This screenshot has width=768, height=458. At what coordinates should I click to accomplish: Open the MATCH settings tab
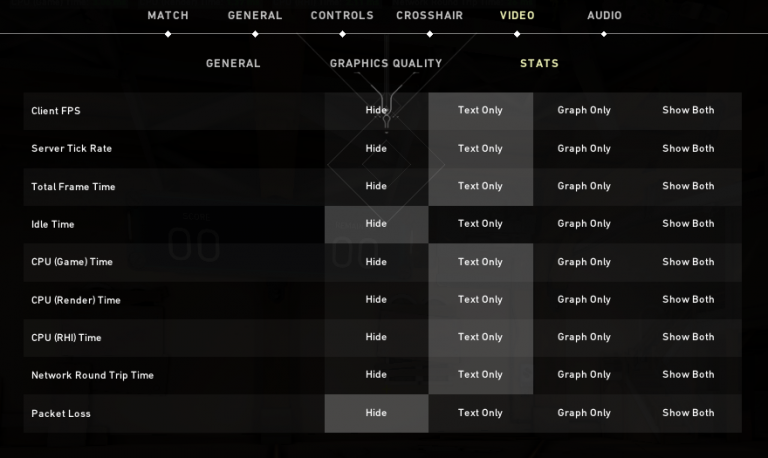[168, 15]
